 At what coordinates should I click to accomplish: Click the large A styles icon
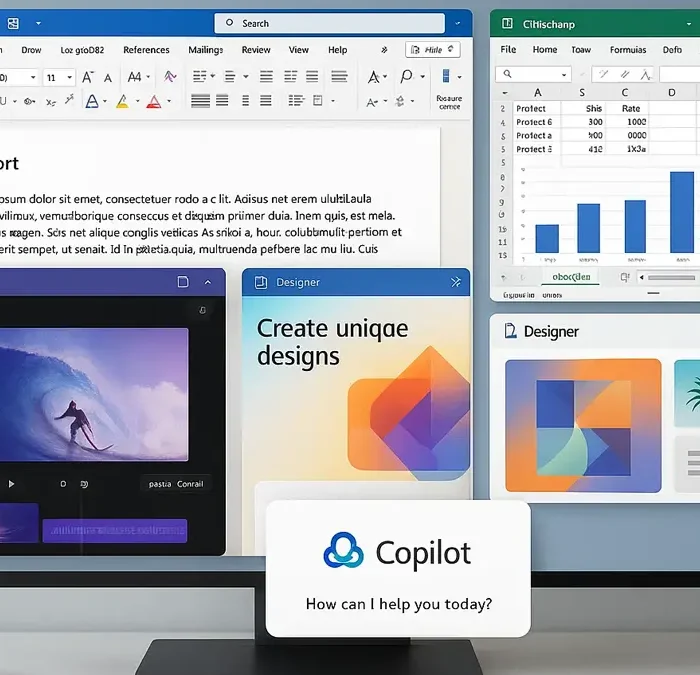(373, 77)
